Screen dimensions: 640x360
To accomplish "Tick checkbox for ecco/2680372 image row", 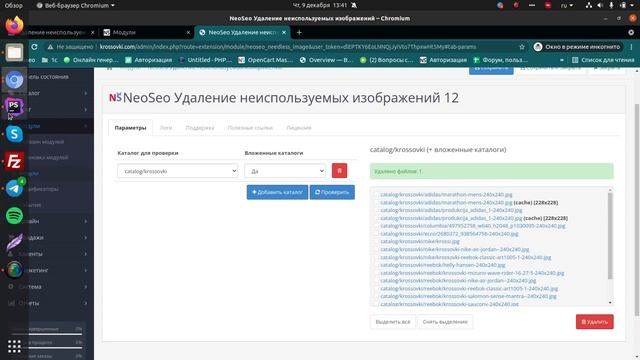I will (376, 234).
